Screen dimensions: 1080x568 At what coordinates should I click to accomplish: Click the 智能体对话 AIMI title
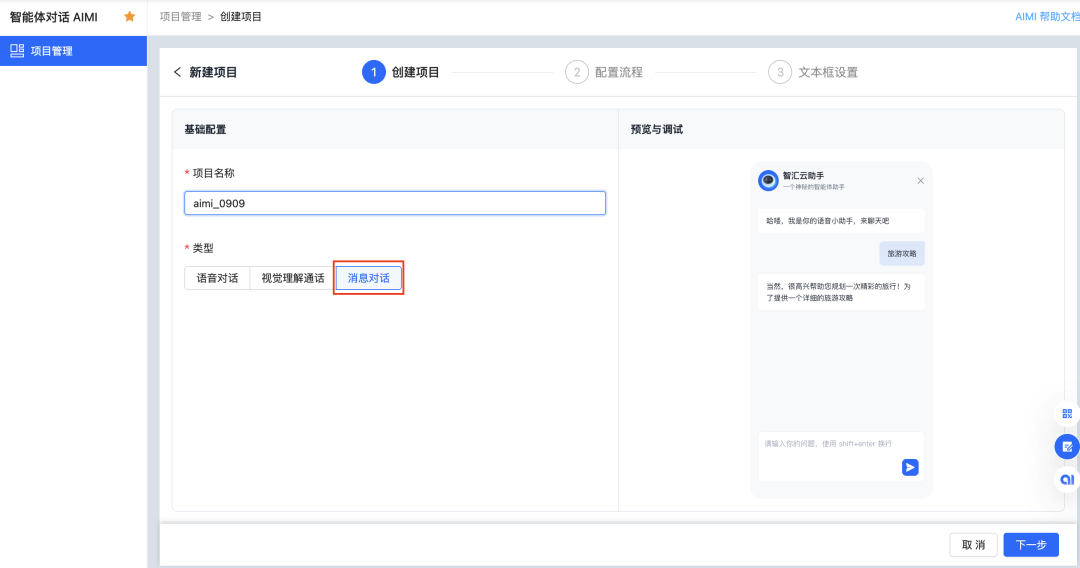click(x=54, y=17)
